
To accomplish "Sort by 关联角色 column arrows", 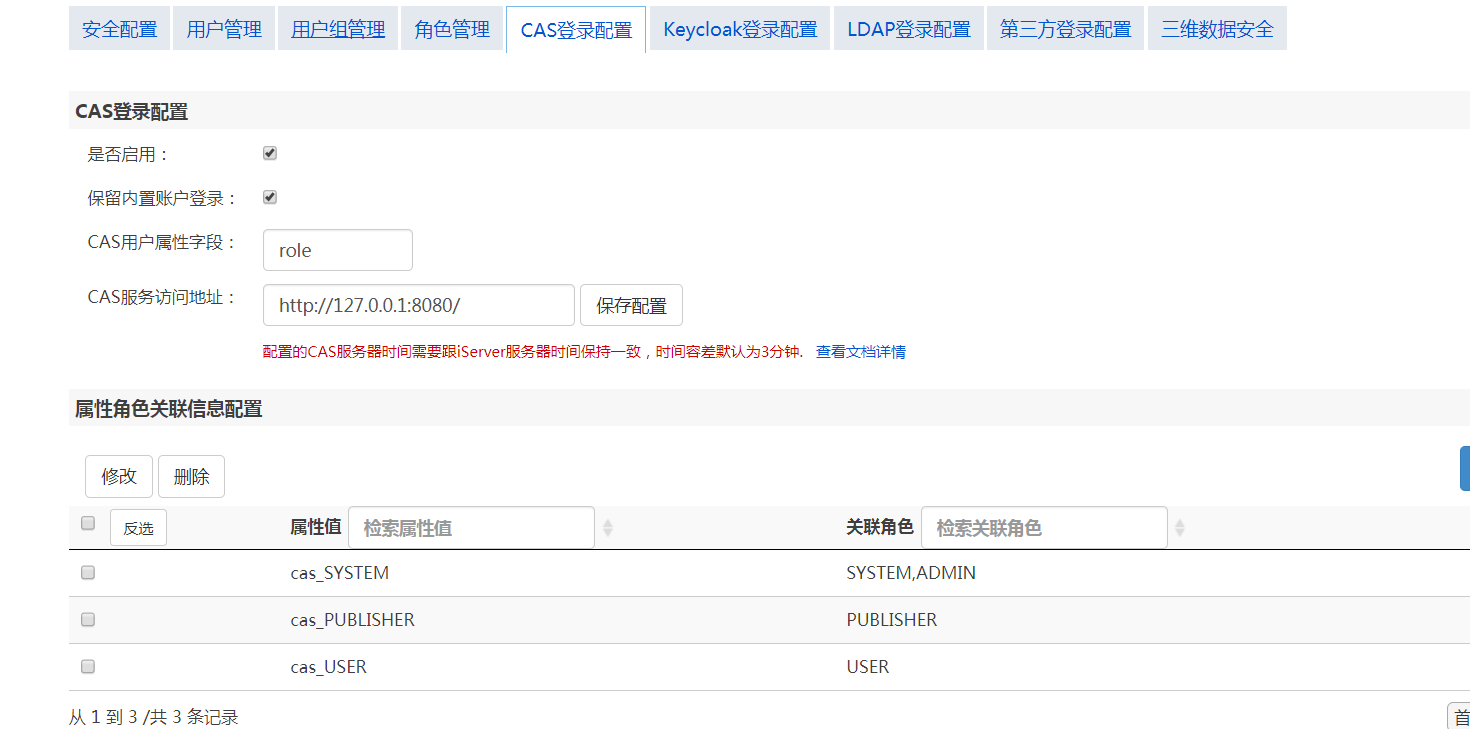I will click(x=1181, y=528).
